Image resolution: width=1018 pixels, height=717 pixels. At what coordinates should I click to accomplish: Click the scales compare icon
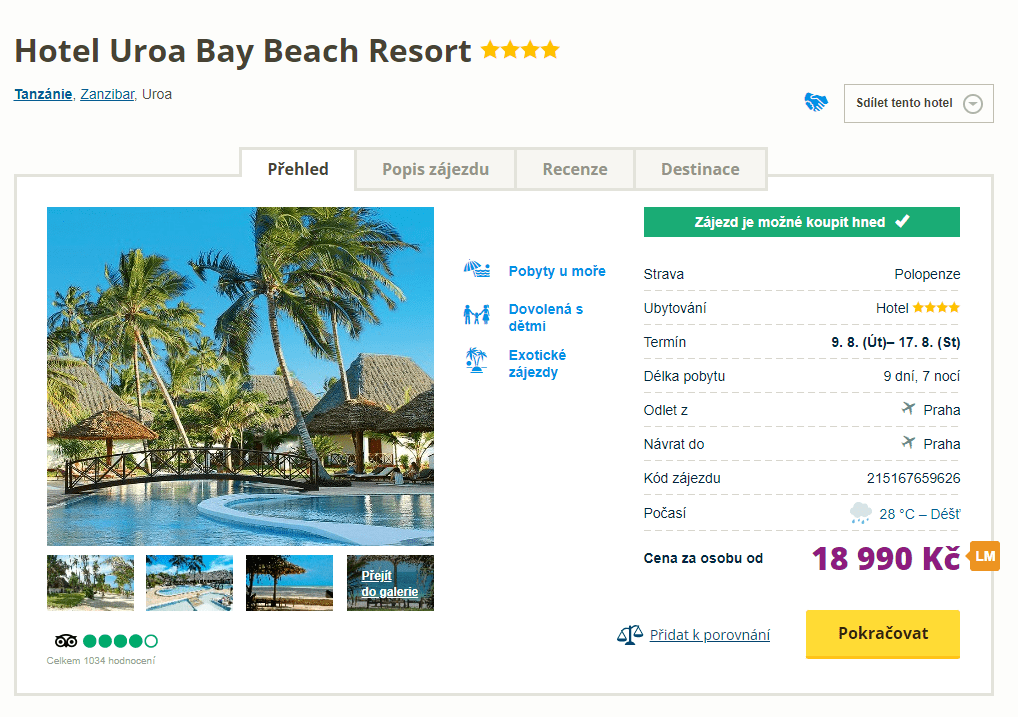click(629, 635)
